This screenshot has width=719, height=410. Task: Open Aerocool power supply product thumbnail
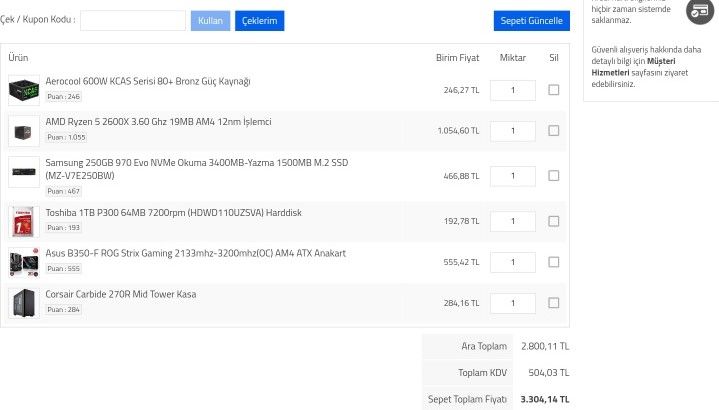pos(24,90)
